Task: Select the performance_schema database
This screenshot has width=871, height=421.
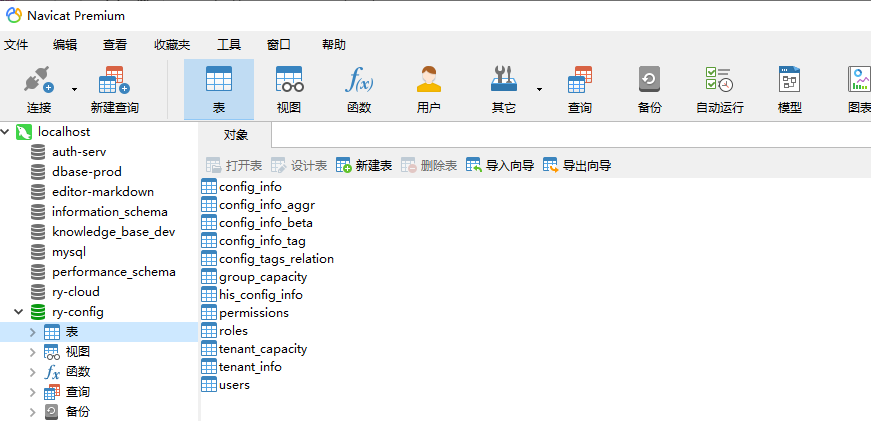Action: coord(113,272)
